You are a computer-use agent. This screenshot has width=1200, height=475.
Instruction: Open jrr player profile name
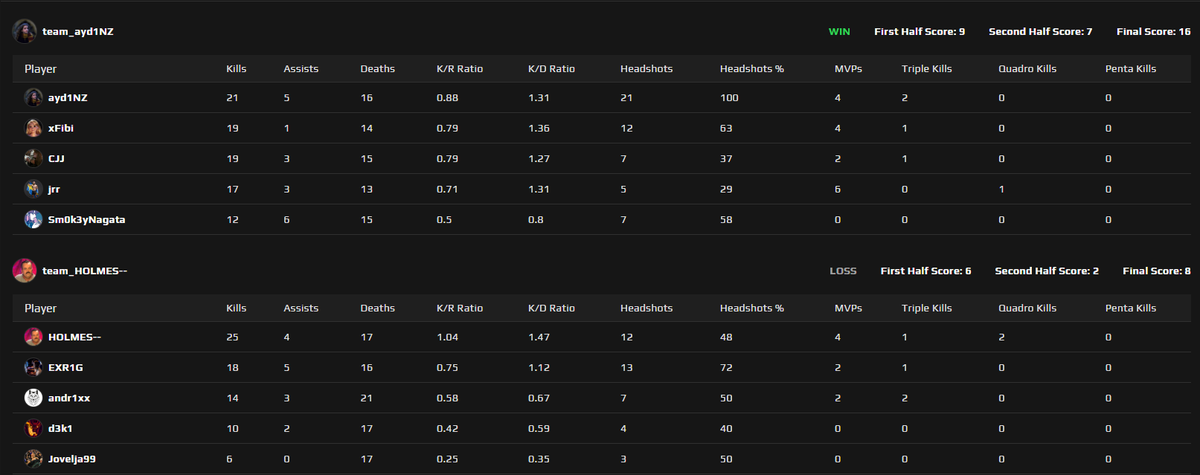coord(55,188)
